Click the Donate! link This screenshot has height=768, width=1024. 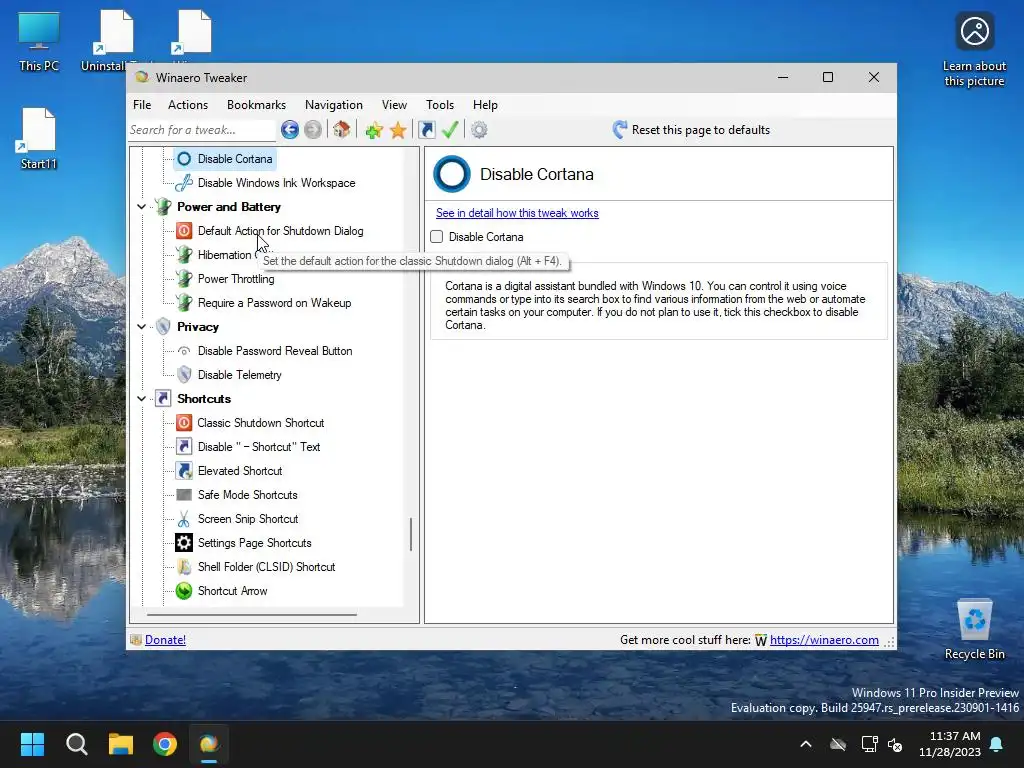(x=165, y=640)
